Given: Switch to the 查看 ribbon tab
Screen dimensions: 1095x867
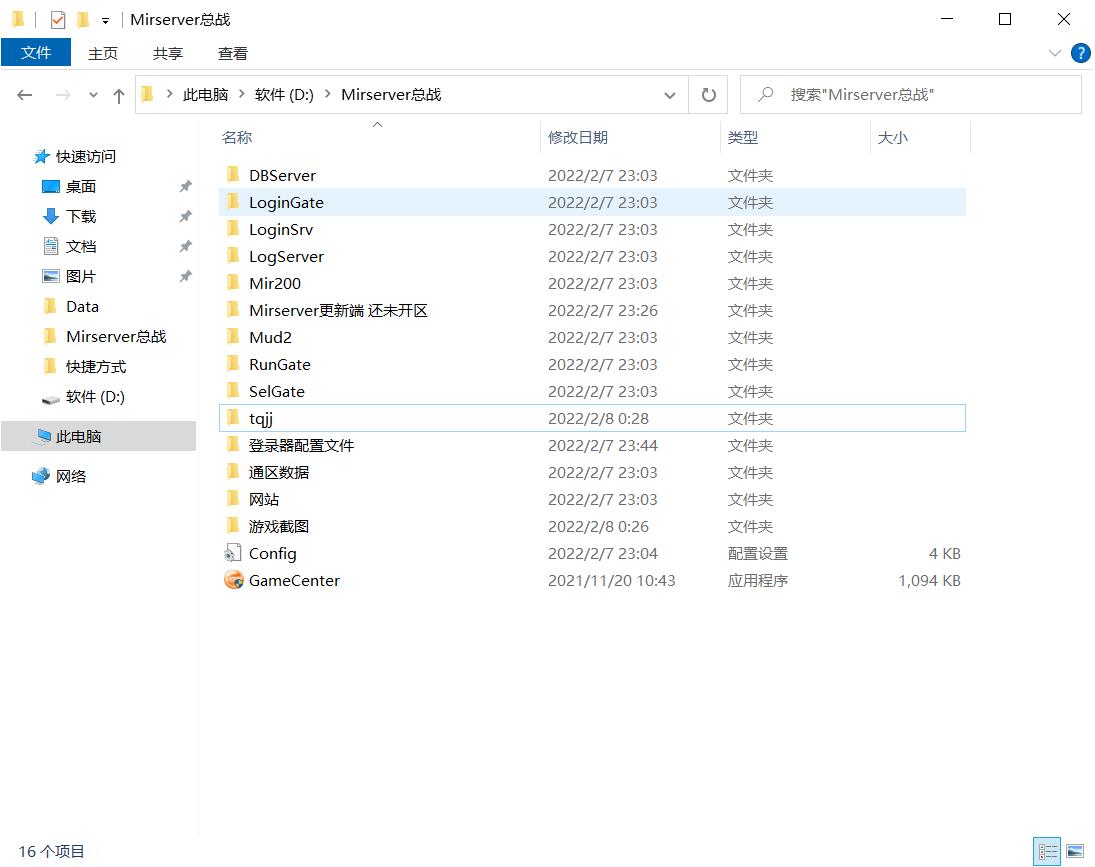Looking at the screenshot, I should pyautogui.click(x=232, y=53).
